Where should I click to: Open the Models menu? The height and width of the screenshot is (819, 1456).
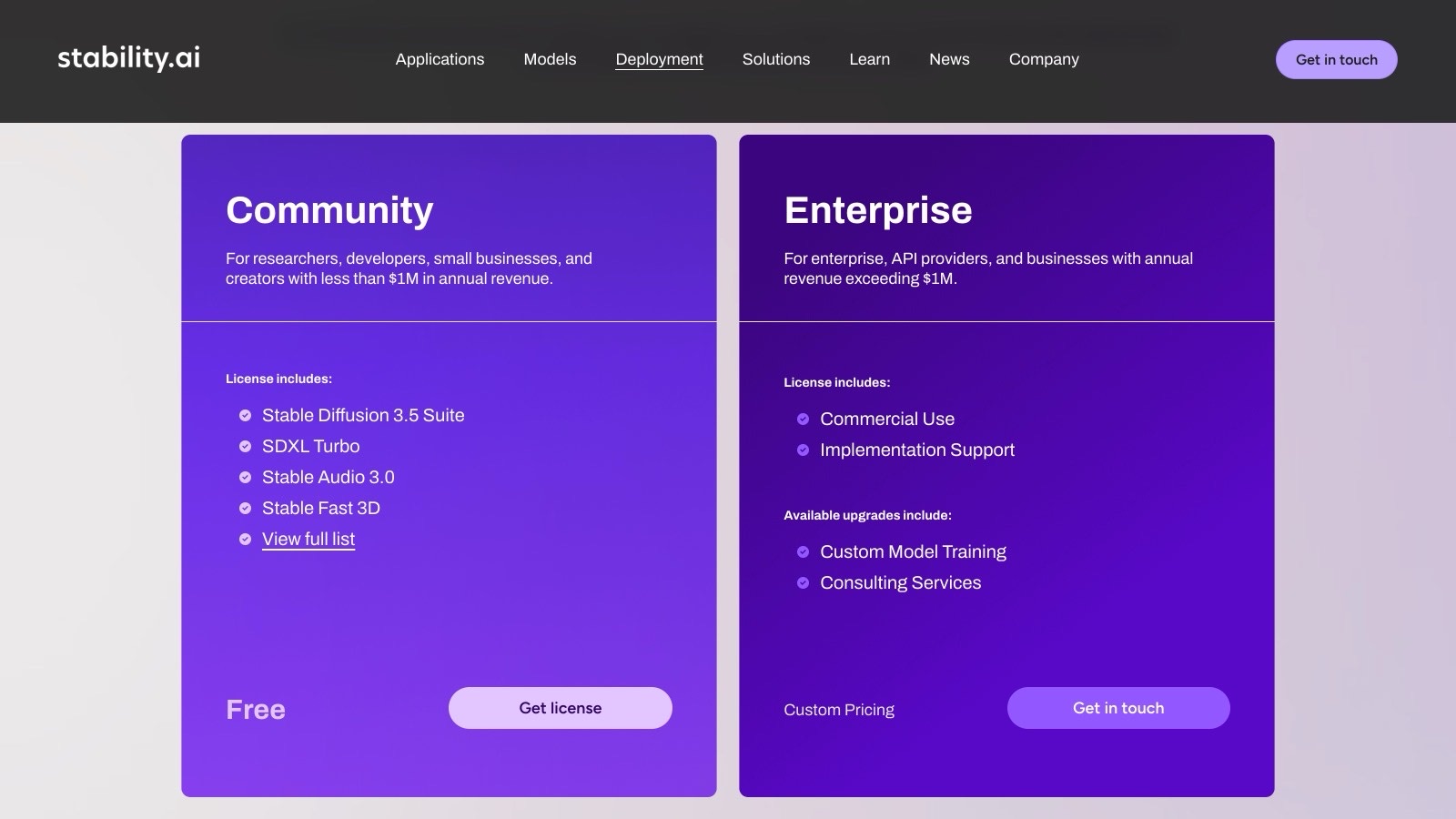pyautogui.click(x=550, y=59)
